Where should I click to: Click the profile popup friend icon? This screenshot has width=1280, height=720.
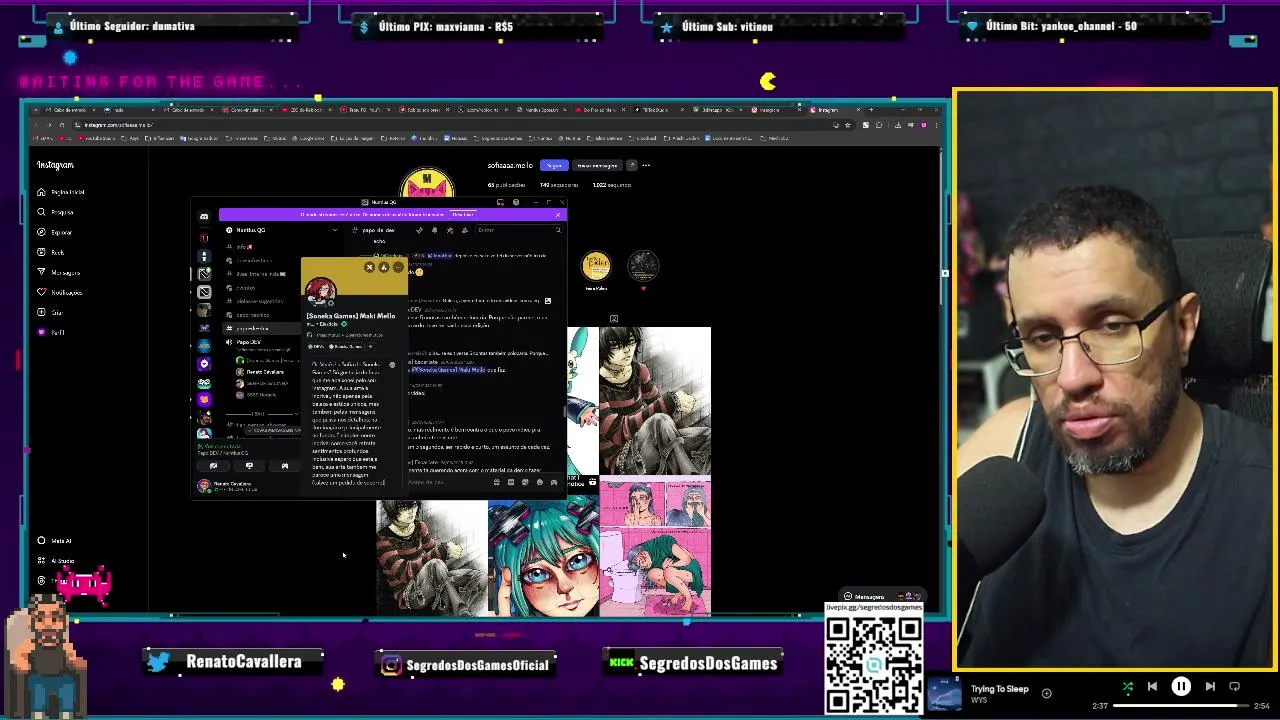(384, 267)
